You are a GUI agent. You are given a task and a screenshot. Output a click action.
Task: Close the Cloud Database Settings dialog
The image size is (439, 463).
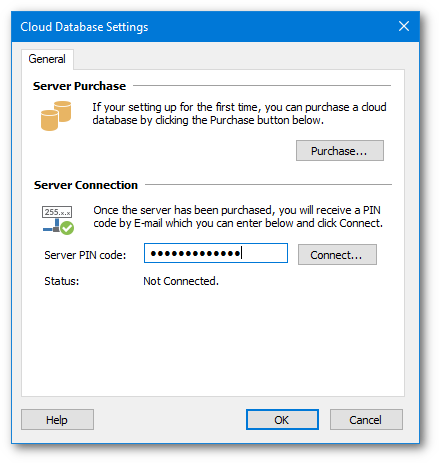tap(404, 26)
